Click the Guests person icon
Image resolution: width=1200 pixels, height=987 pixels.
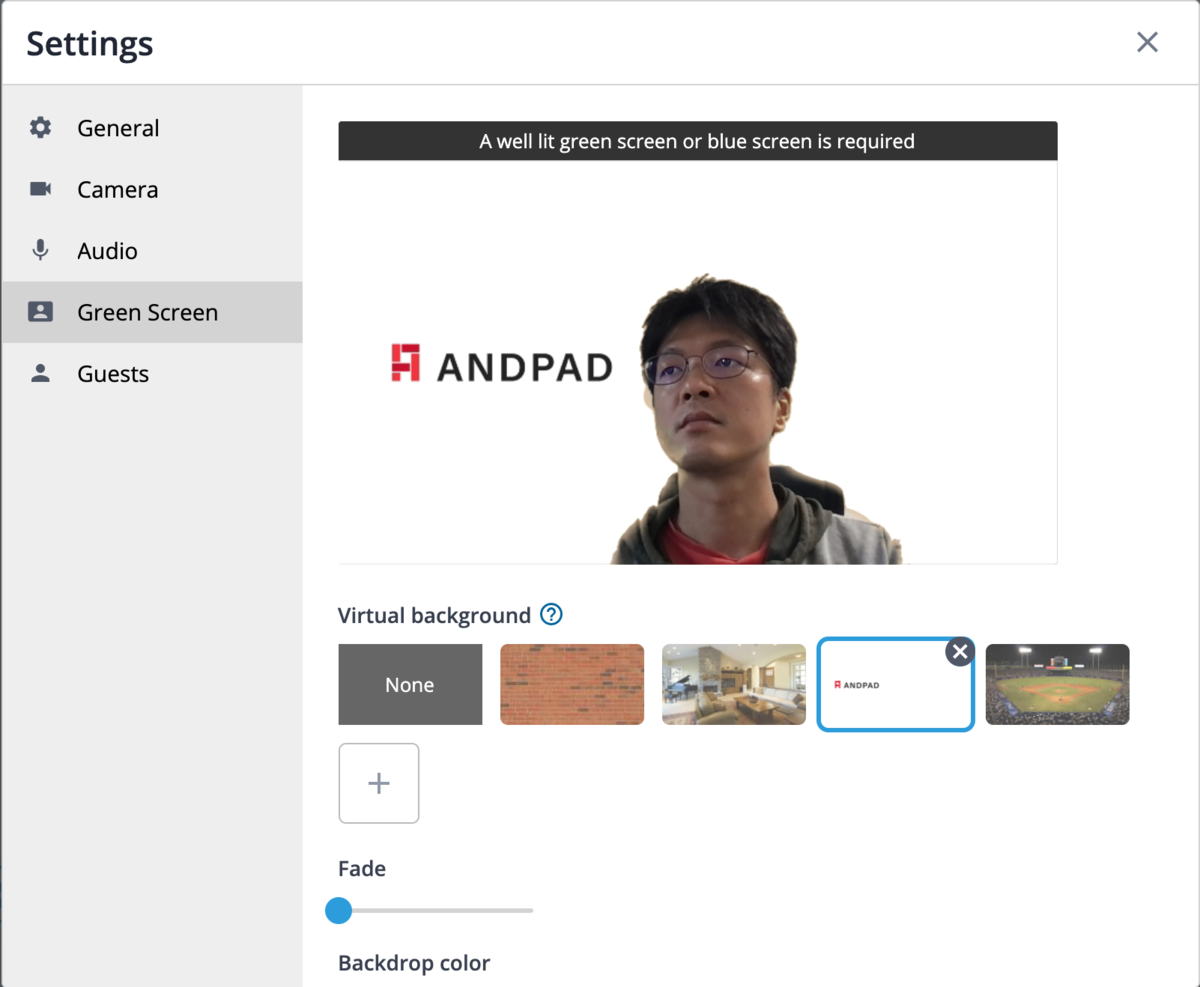pyautogui.click(x=40, y=373)
